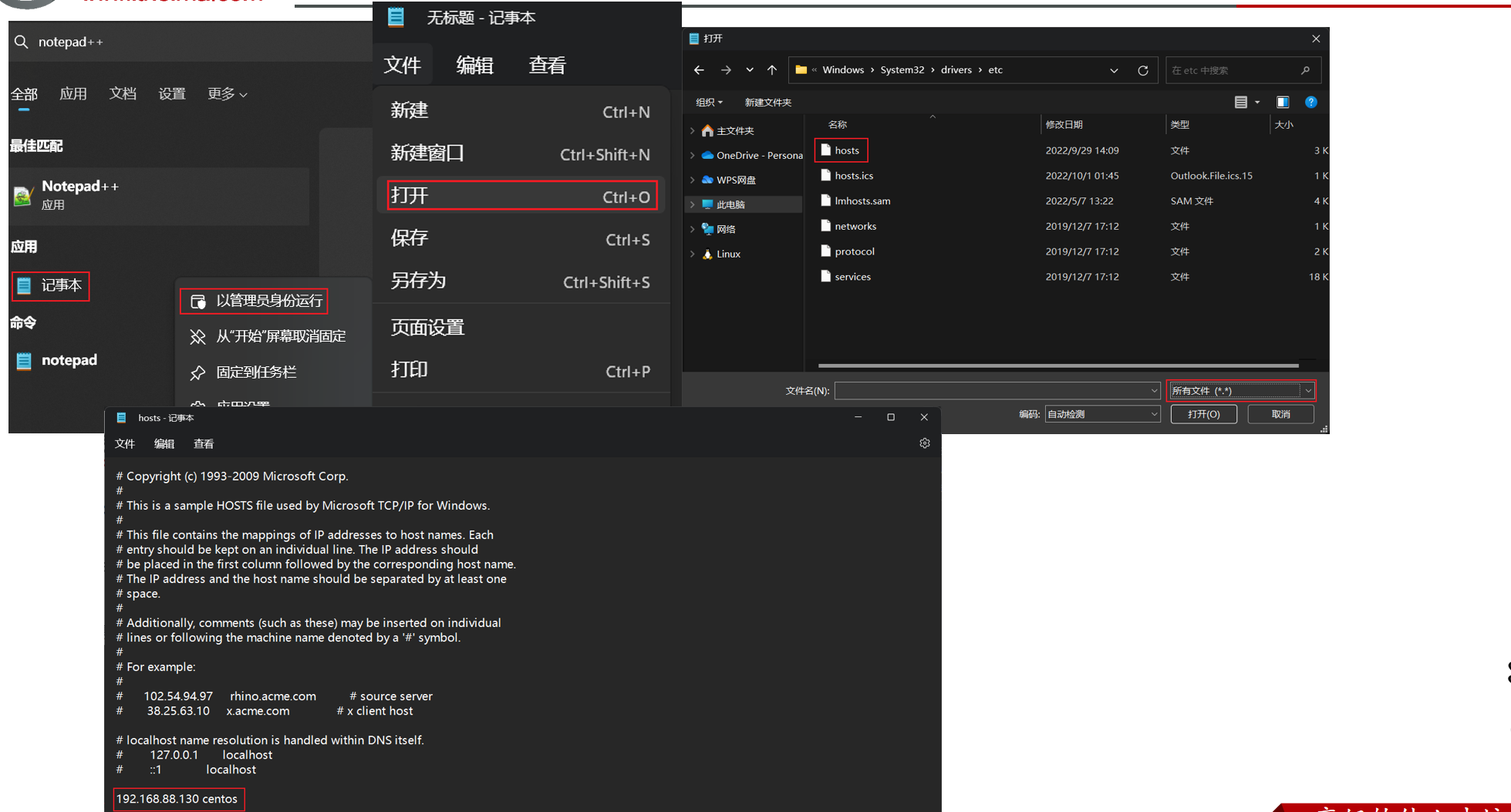Click the search magnifier in etc search box
The height and width of the screenshot is (812, 1511).
pos(1305,70)
